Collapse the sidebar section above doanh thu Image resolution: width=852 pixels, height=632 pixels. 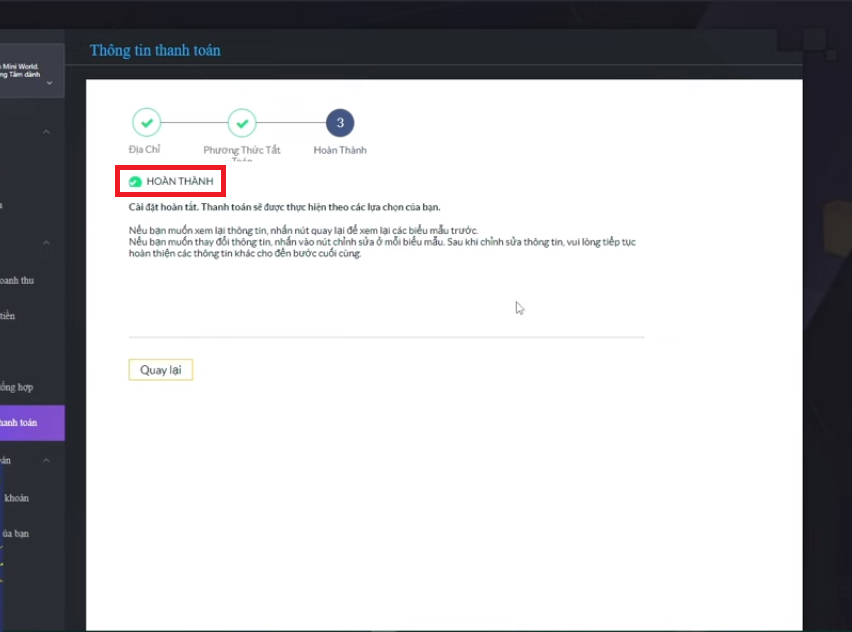tap(46, 245)
